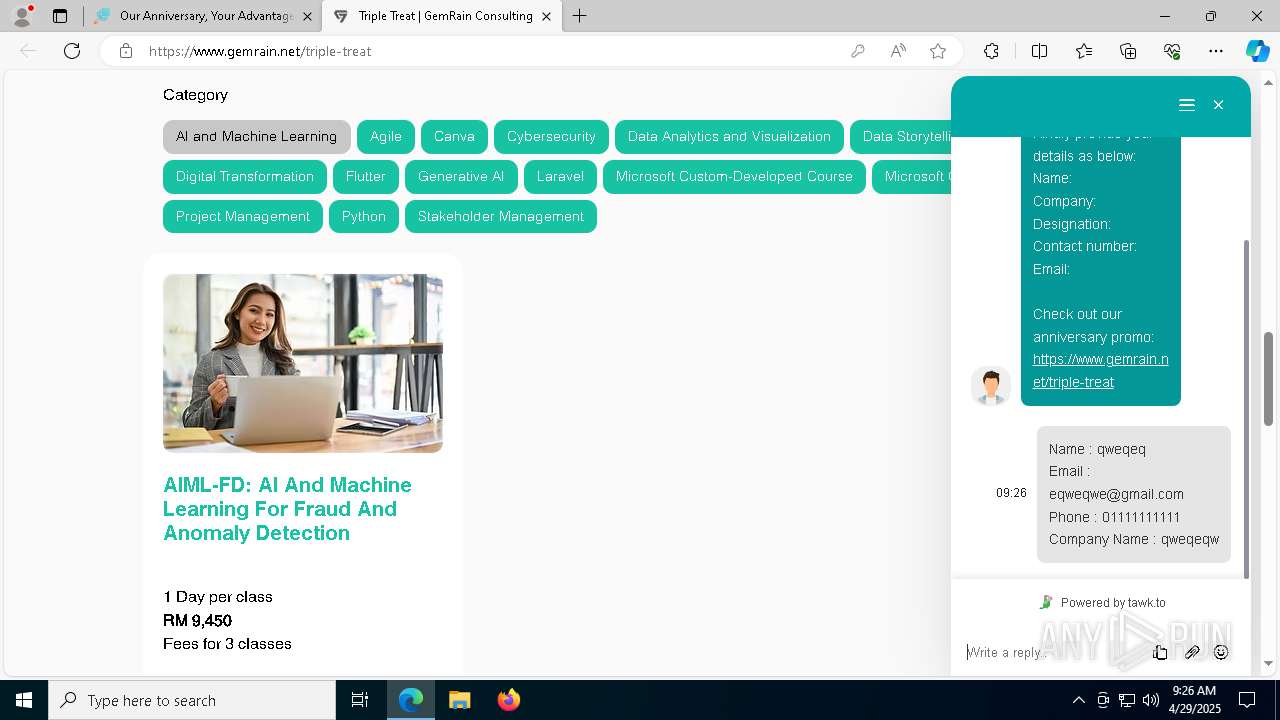Open the emoji picker in chat
This screenshot has height=720, width=1280.
click(1221, 652)
